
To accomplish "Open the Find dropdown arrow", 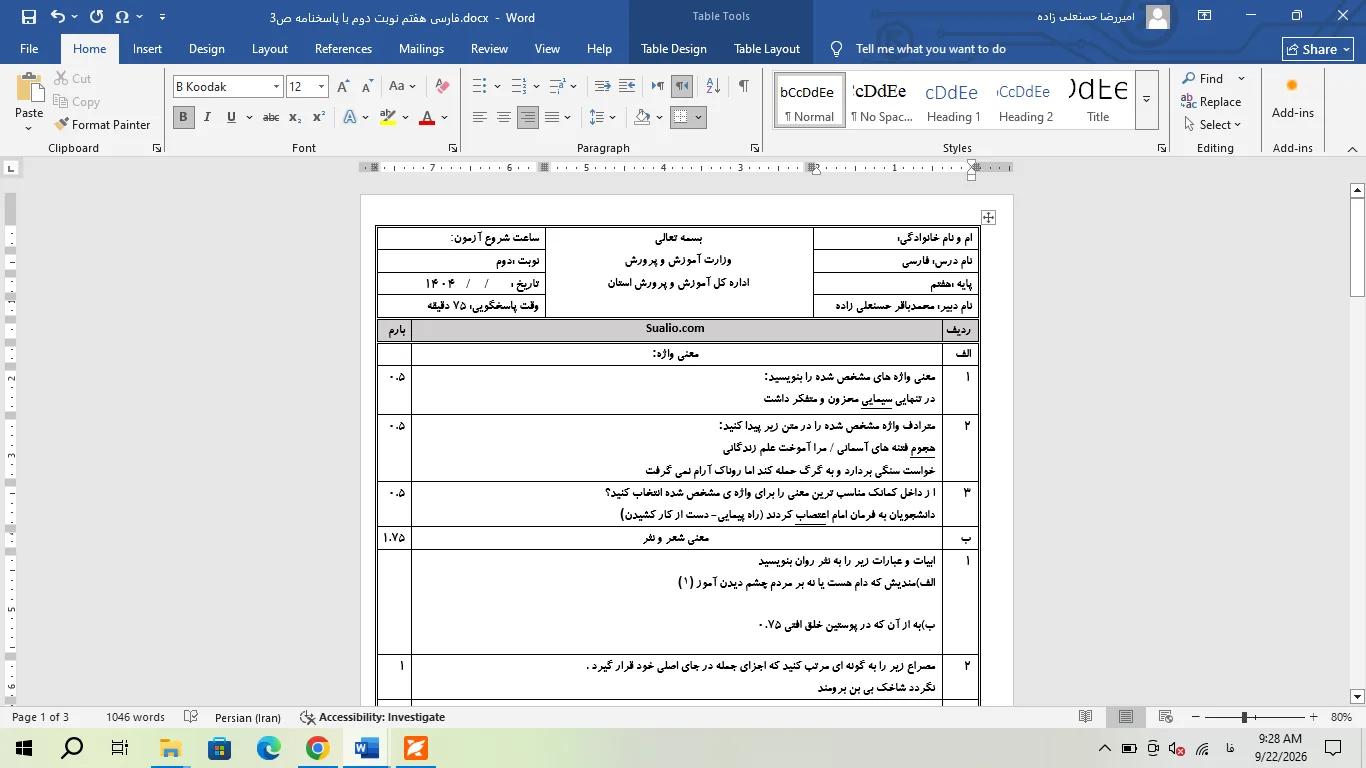I will click(1241, 78).
